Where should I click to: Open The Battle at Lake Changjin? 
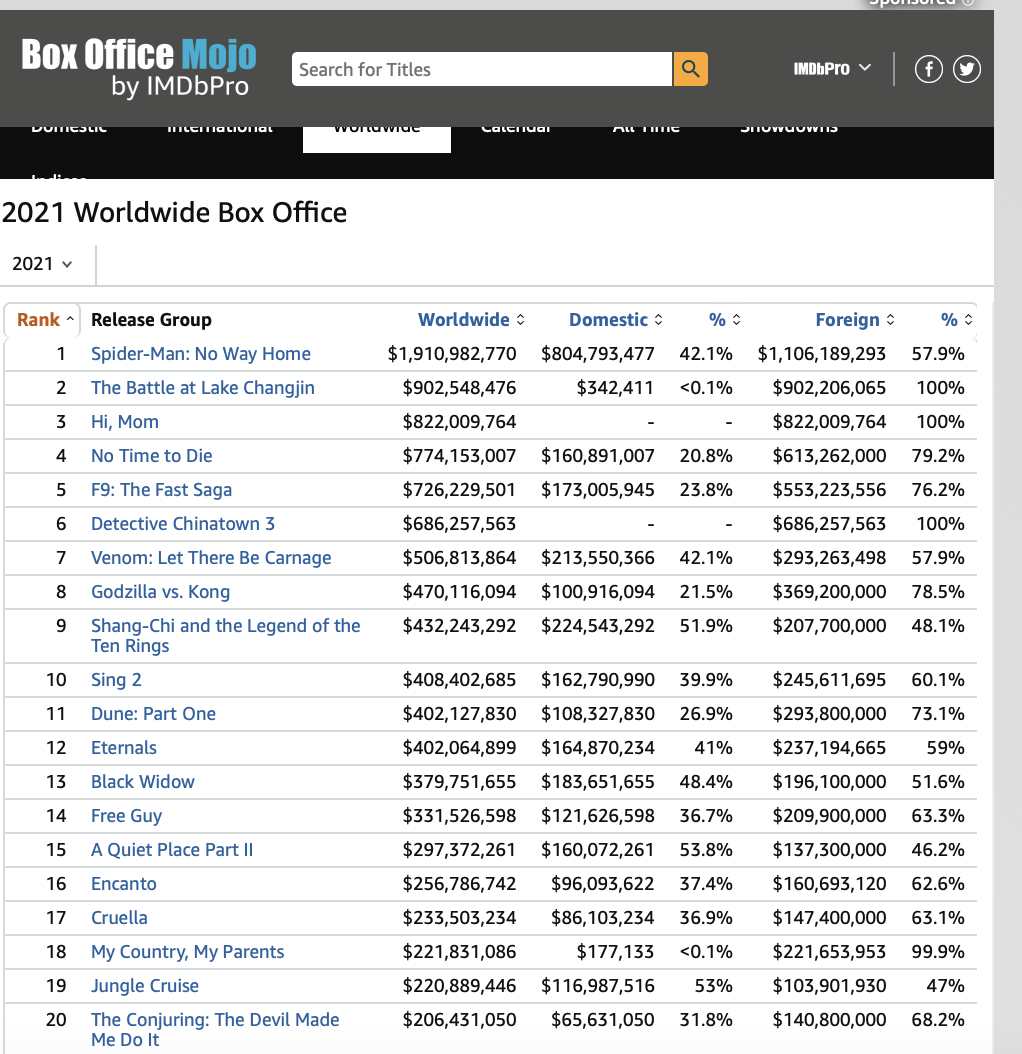pyautogui.click(x=202, y=388)
